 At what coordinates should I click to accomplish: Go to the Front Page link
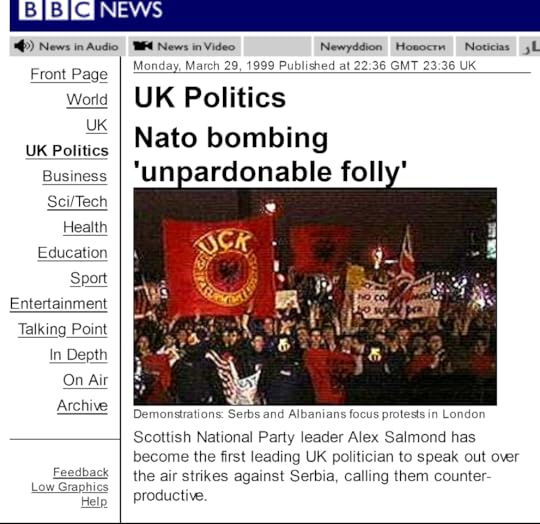[x=69, y=74]
